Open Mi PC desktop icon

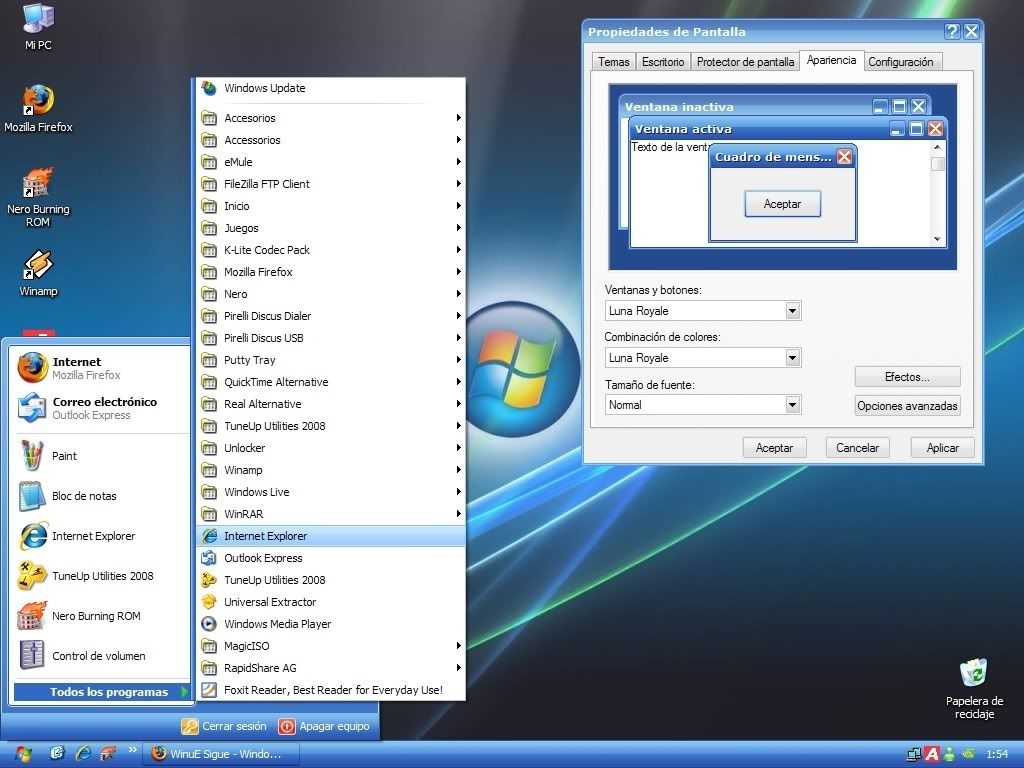click(x=38, y=20)
